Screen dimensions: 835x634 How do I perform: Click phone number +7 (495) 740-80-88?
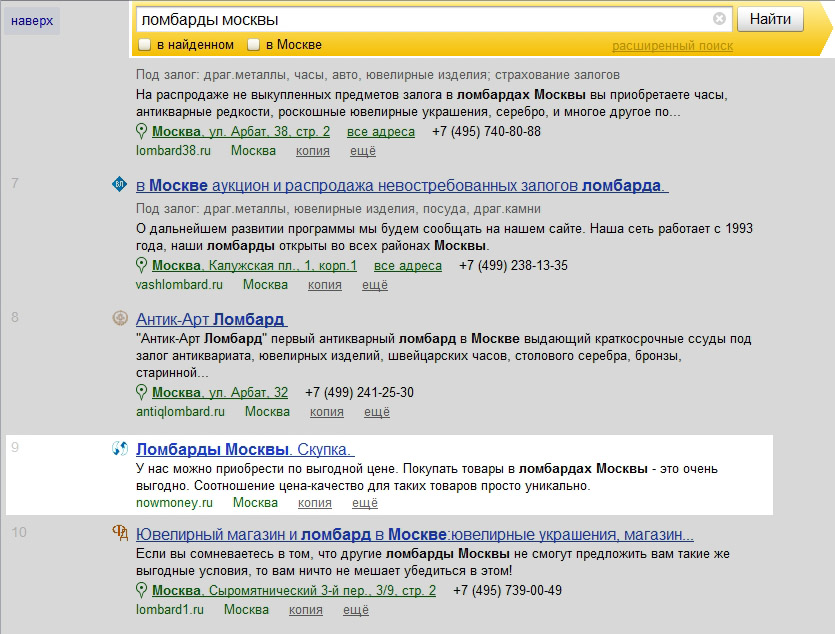pyautogui.click(x=486, y=131)
